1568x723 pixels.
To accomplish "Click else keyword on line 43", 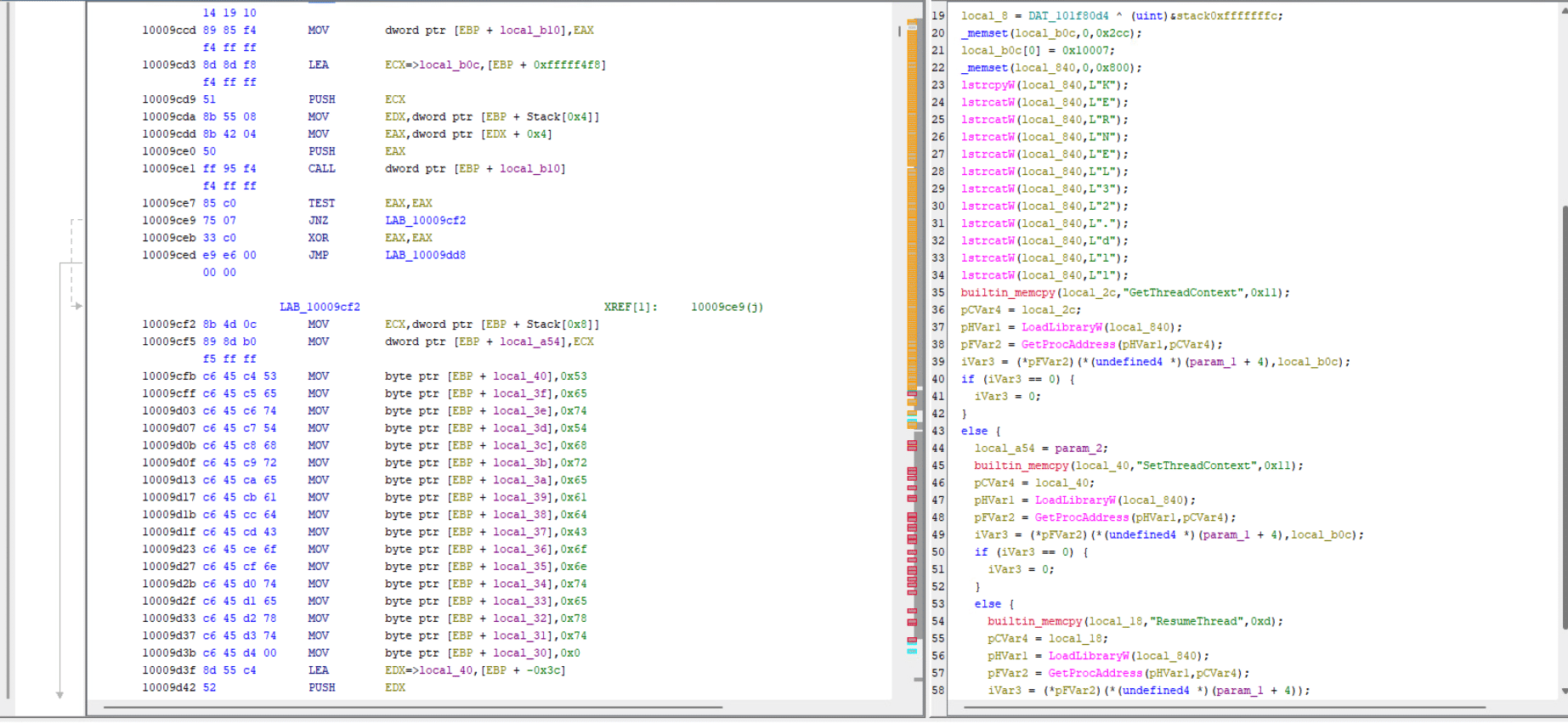I will pyautogui.click(x=974, y=431).
